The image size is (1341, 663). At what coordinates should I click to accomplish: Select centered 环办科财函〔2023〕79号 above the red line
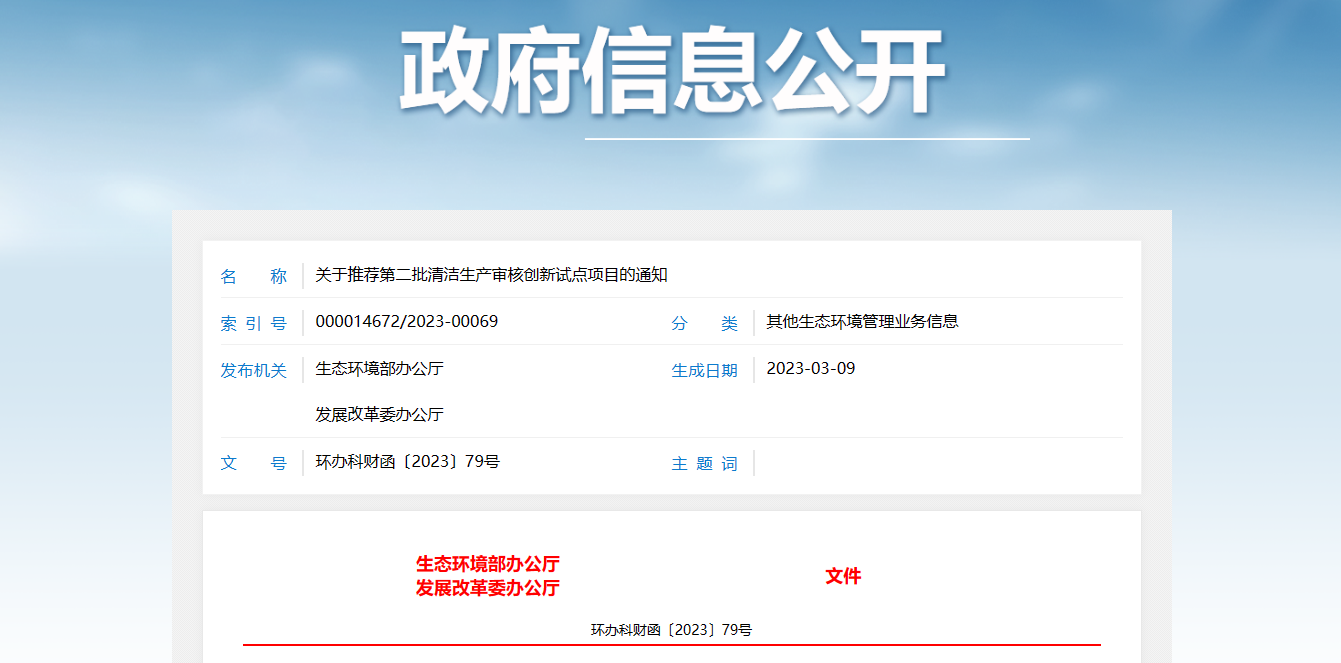[671, 630]
